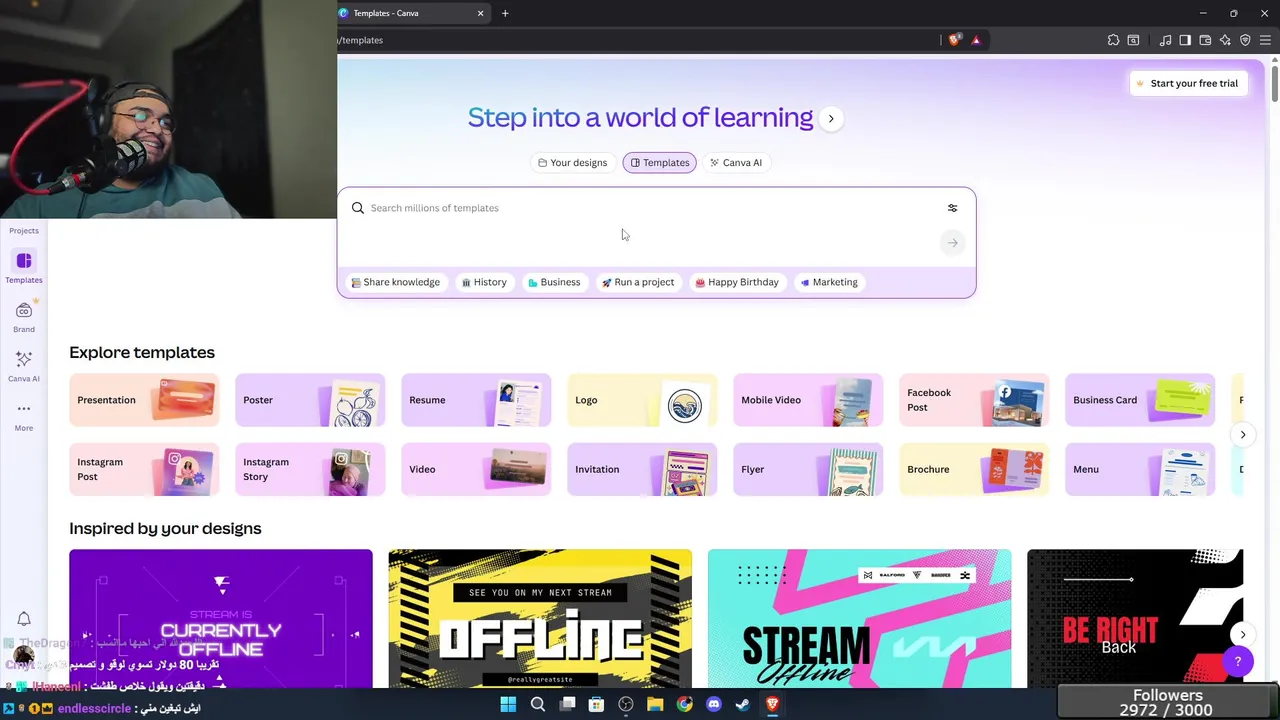Submit search with the arrow button
The width and height of the screenshot is (1280, 720).
(952, 243)
